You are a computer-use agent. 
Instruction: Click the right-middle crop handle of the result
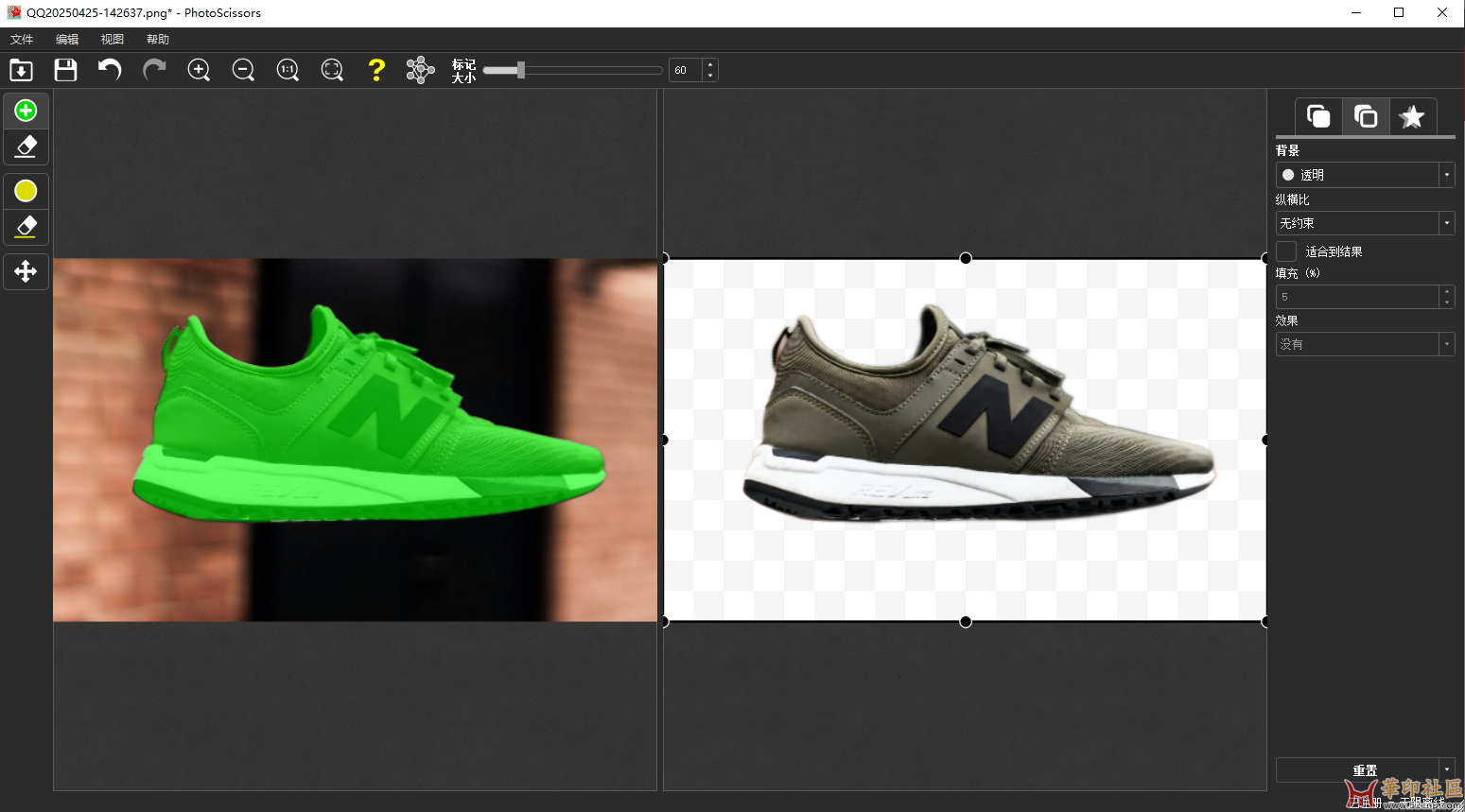1264,440
